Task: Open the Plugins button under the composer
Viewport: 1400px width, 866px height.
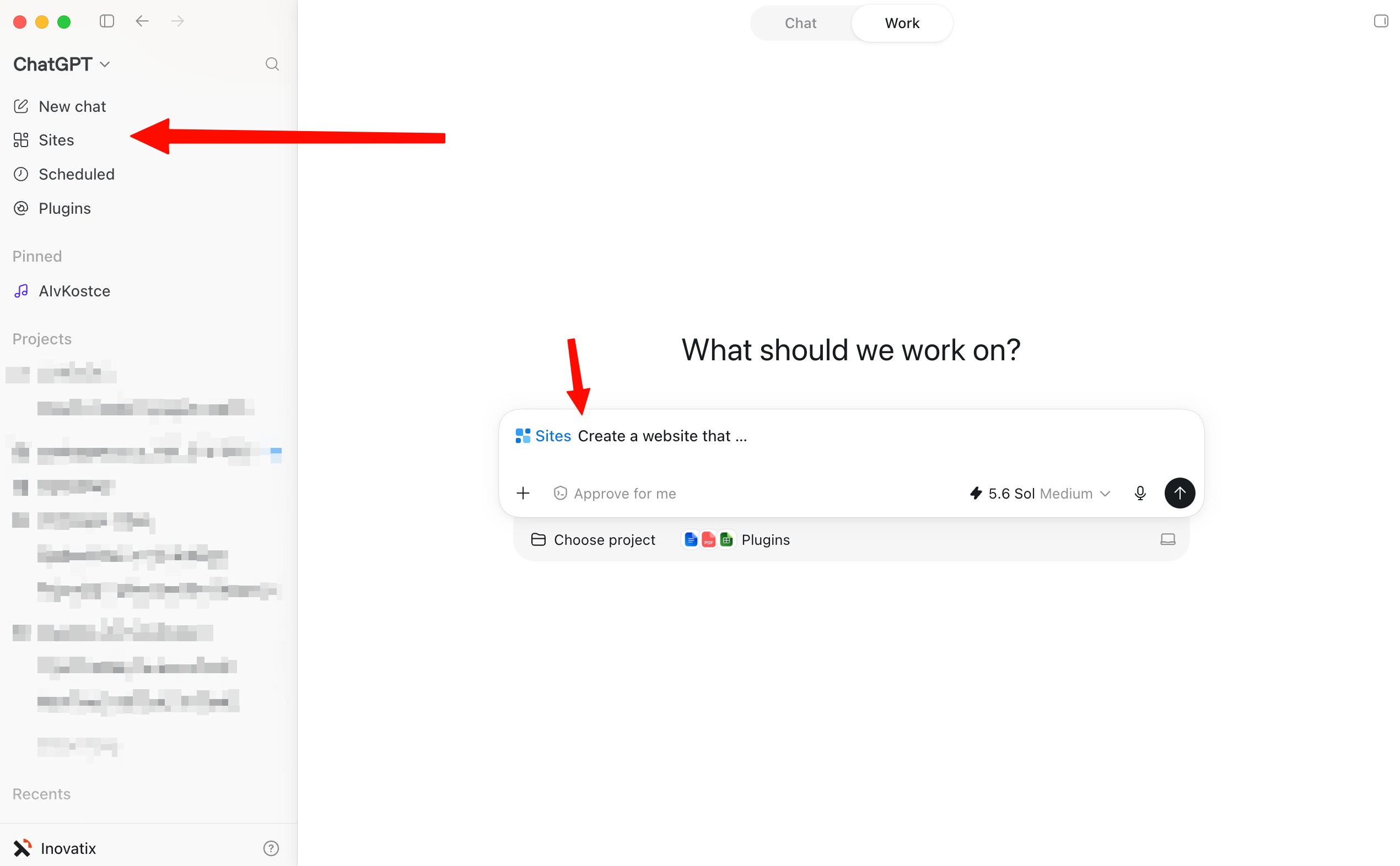Action: click(737, 539)
